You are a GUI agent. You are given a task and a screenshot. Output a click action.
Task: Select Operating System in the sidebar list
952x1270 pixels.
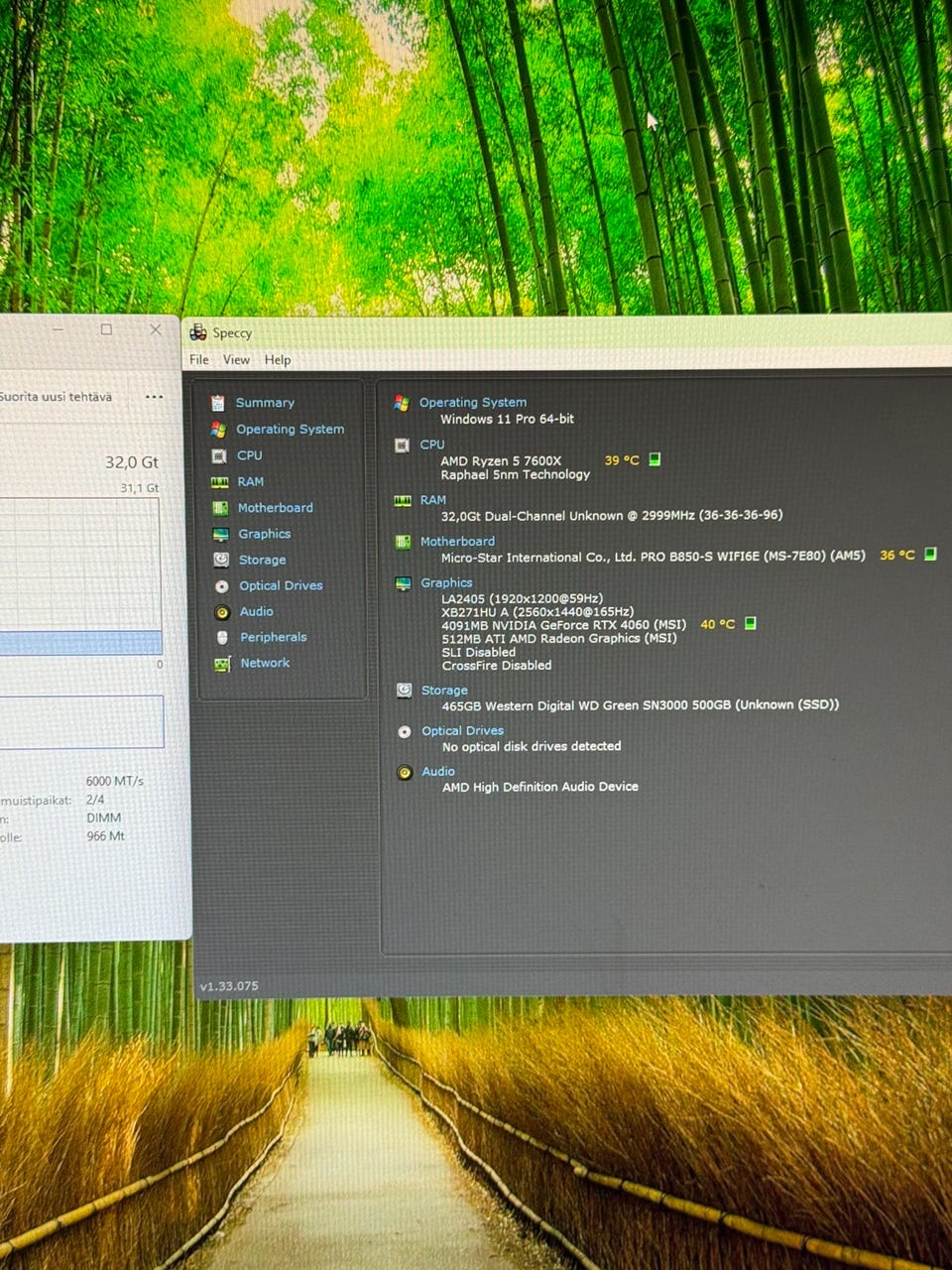coord(291,429)
